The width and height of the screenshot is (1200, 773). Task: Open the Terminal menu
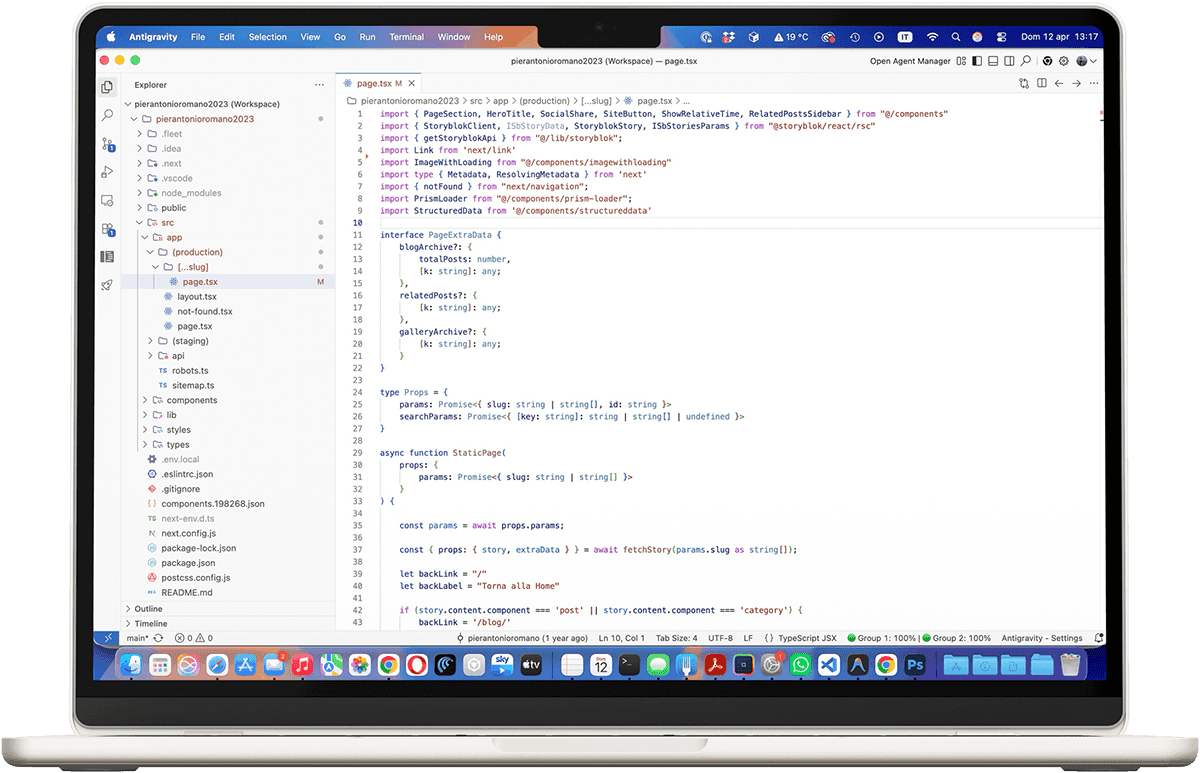point(406,37)
